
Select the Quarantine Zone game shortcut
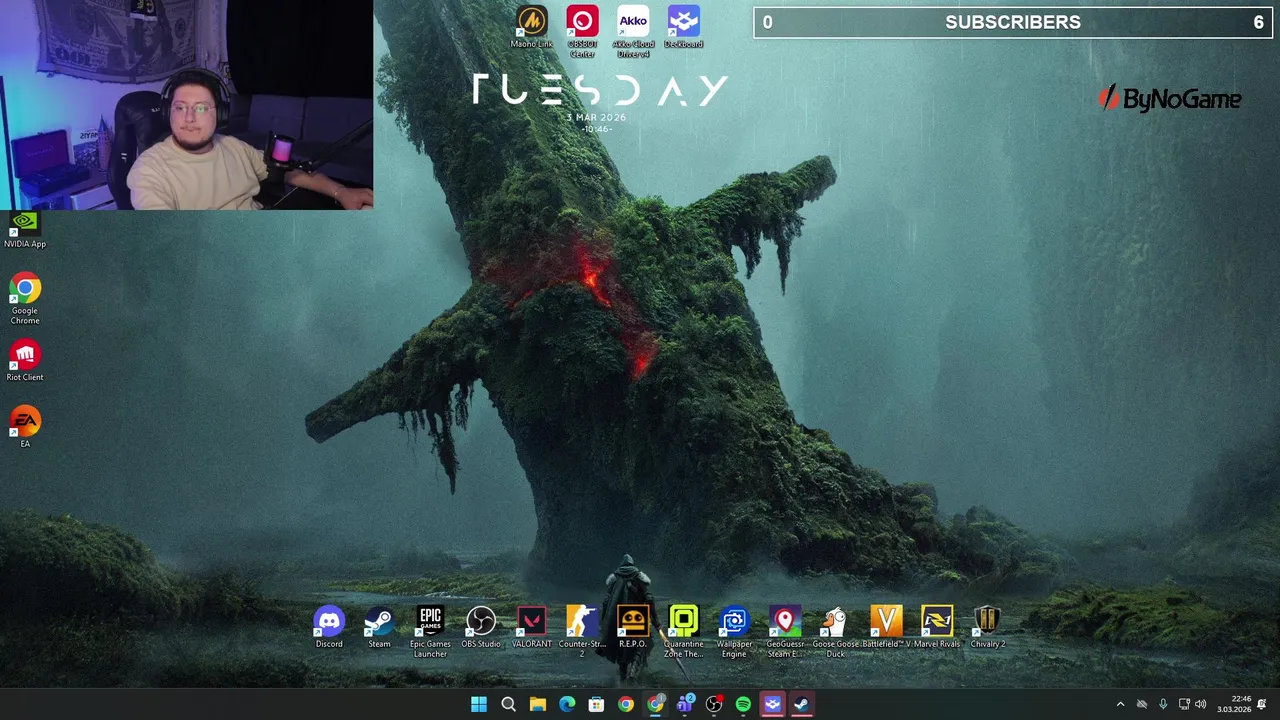(684, 632)
